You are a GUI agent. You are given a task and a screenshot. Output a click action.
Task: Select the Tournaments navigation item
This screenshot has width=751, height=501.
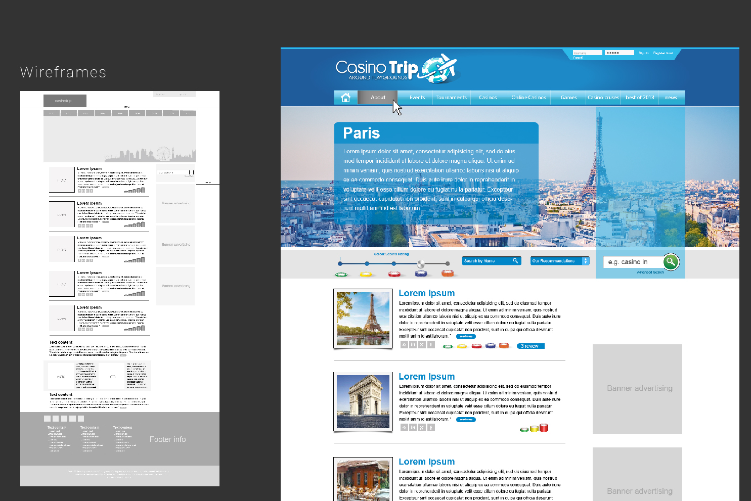[x=451, y=97]
